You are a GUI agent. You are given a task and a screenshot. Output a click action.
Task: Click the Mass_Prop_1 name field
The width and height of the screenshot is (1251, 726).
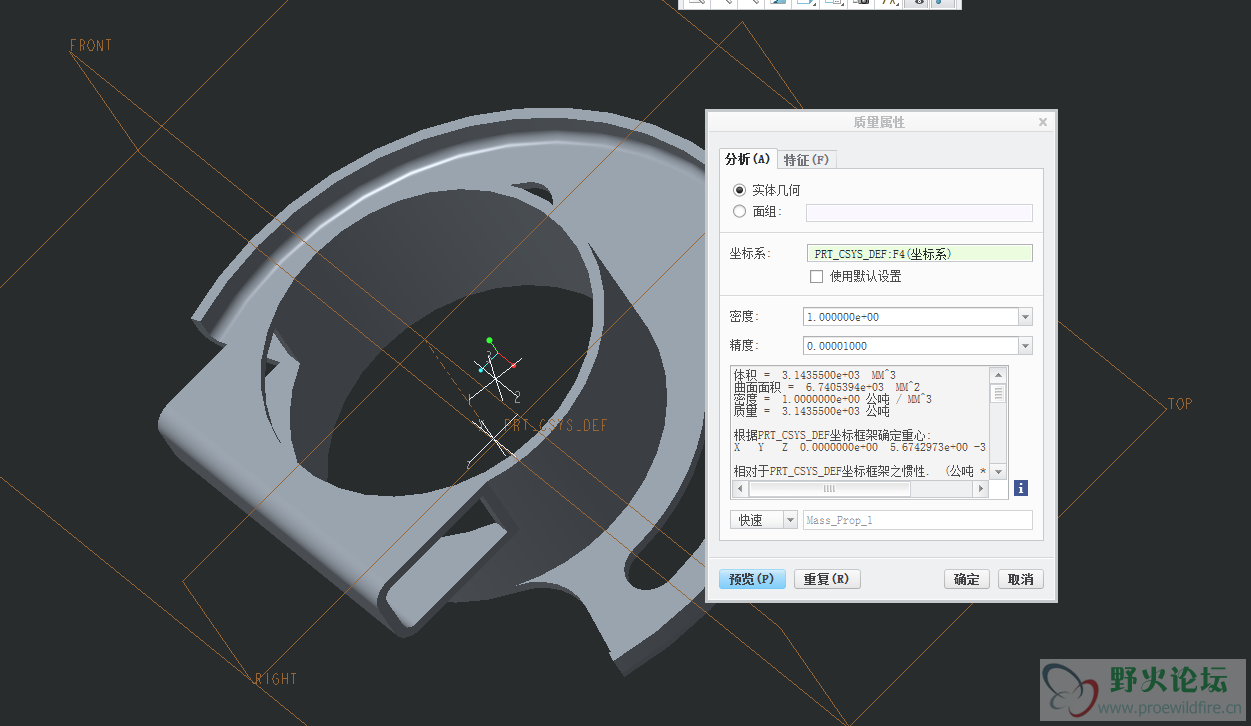[918, 520]
